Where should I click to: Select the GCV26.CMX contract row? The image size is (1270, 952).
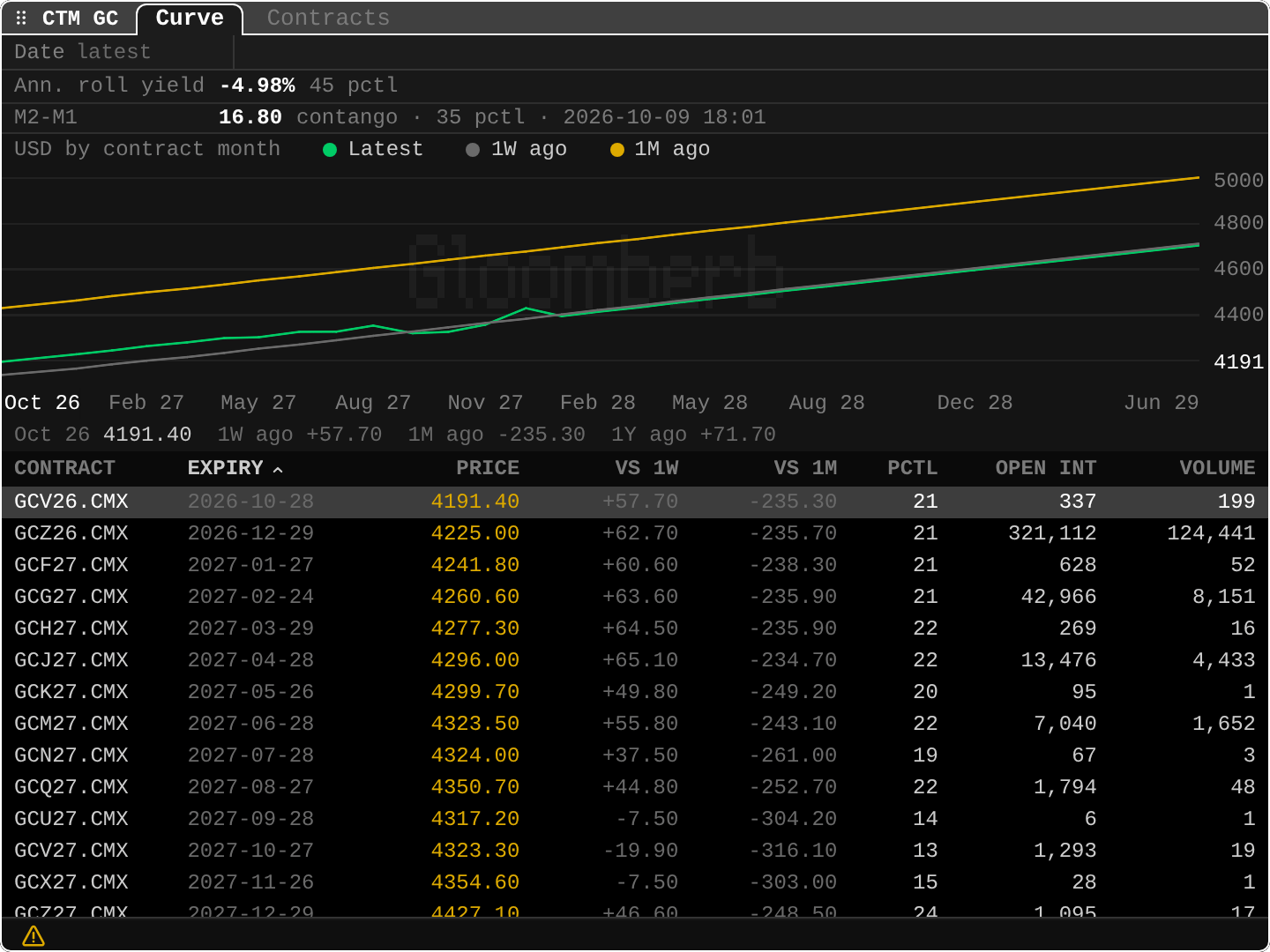point(635,502)
